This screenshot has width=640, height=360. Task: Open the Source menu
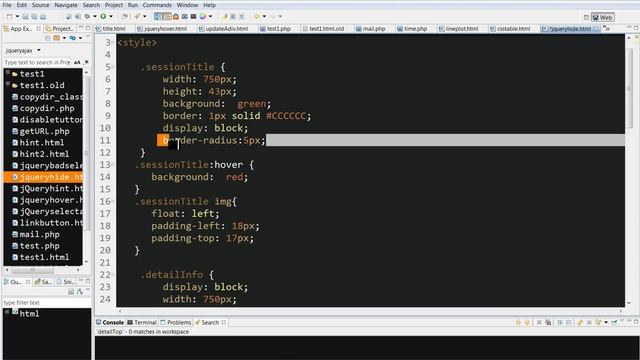(x=40, y=5)
